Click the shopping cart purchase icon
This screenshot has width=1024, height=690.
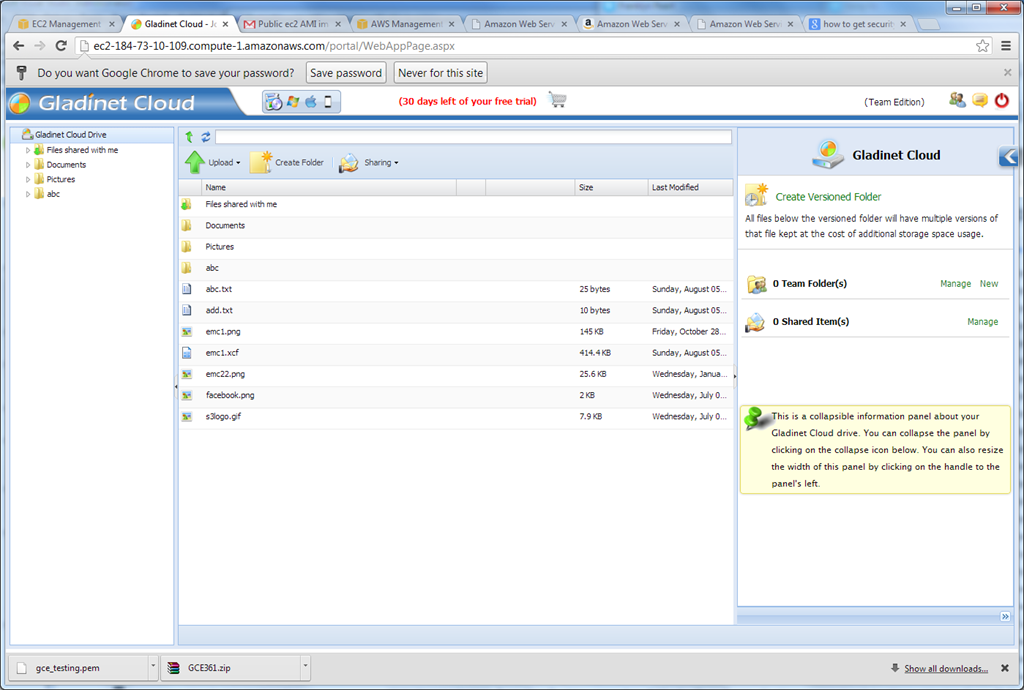click(557, 100)
